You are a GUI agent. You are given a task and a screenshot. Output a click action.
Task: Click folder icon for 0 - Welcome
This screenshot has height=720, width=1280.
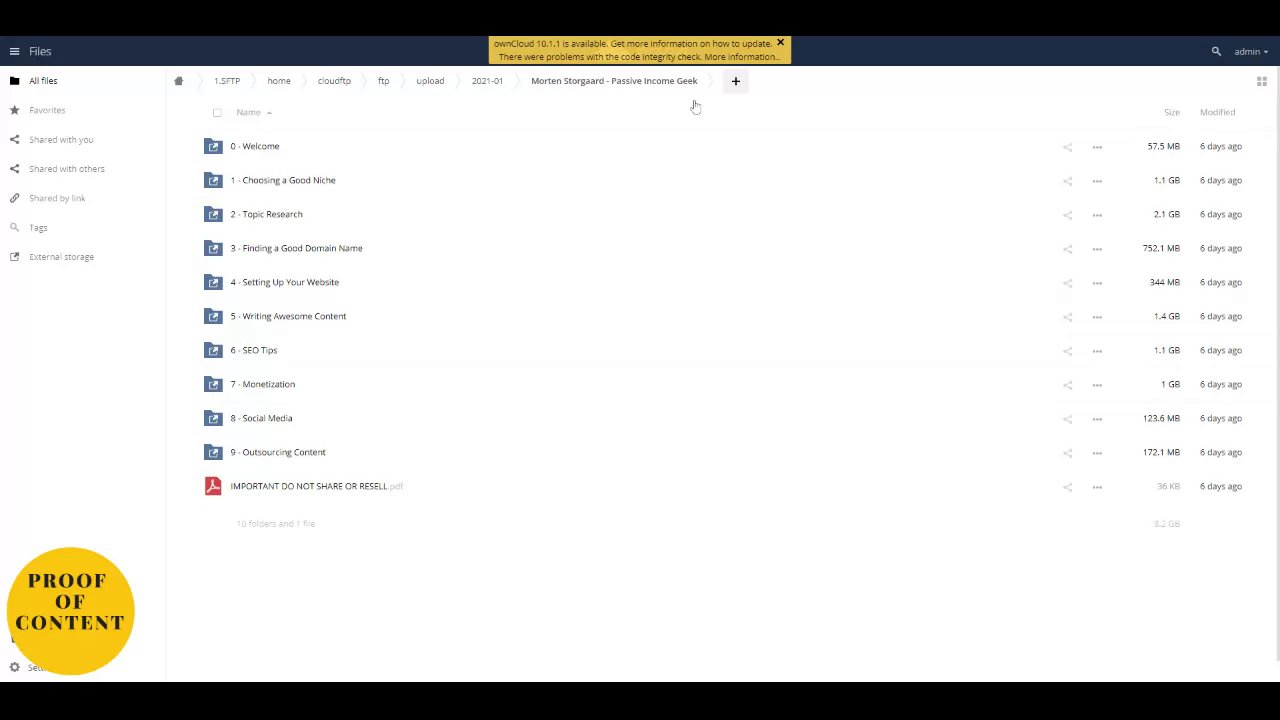[213, 146]
